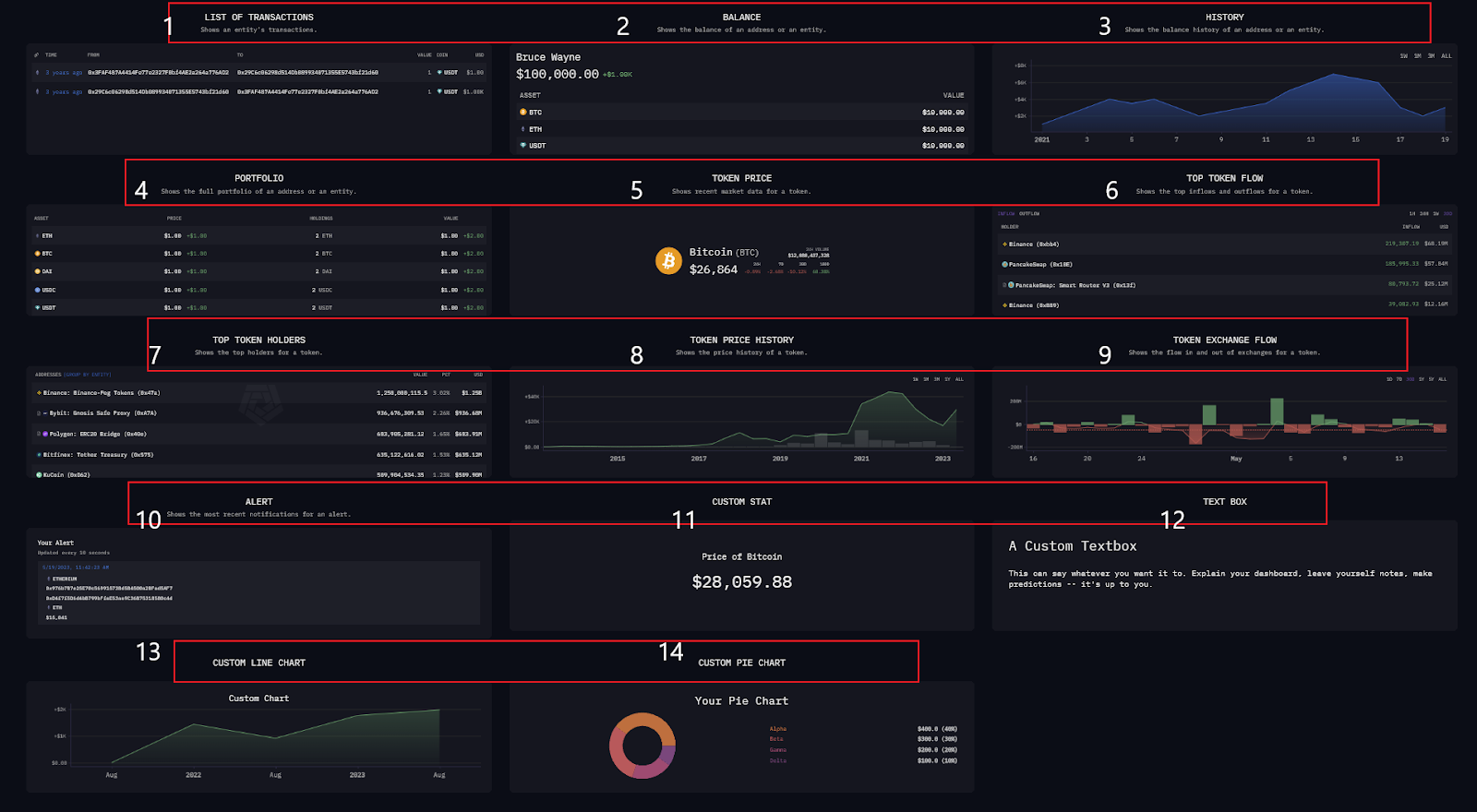The width and height of the screenshot is (1477, 812).
Task: Switch Top Token Flow to INFLOW
Action: click(1006, 214)
